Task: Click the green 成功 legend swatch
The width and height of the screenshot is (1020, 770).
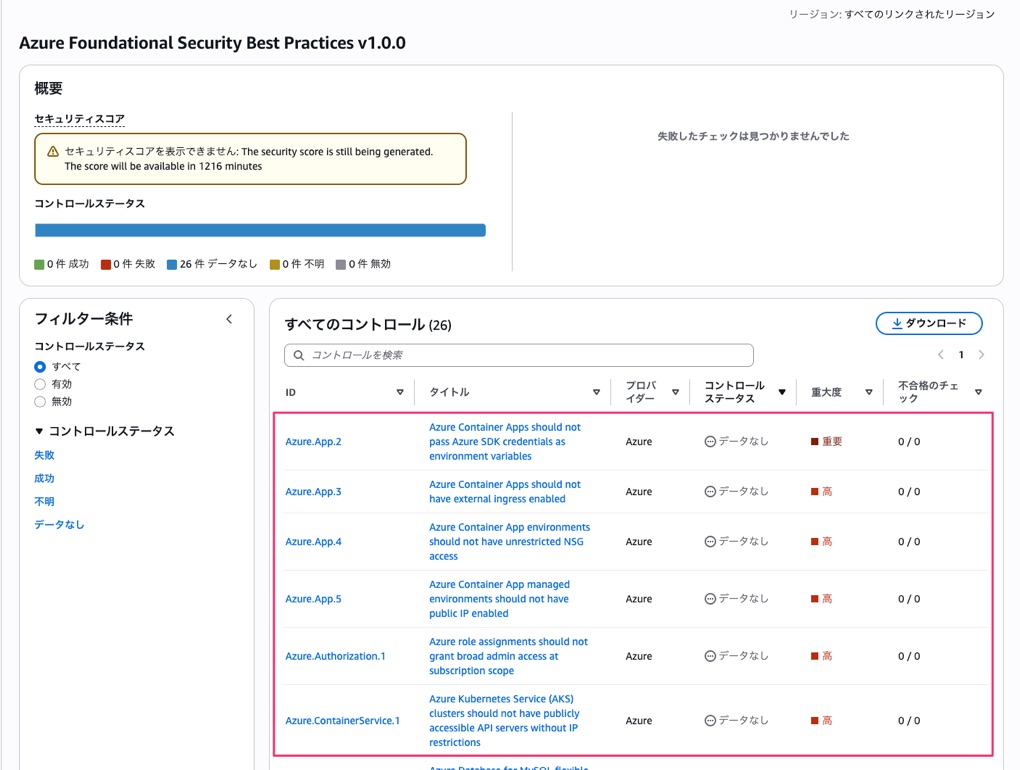Action: [39, 265]
